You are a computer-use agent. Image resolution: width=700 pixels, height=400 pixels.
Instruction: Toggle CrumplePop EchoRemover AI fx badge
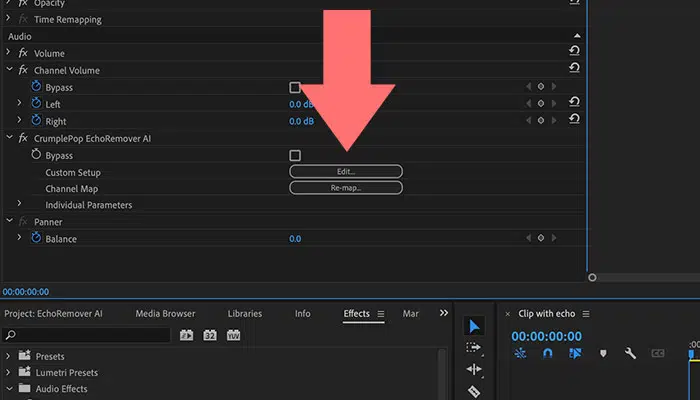coord(23,138)
